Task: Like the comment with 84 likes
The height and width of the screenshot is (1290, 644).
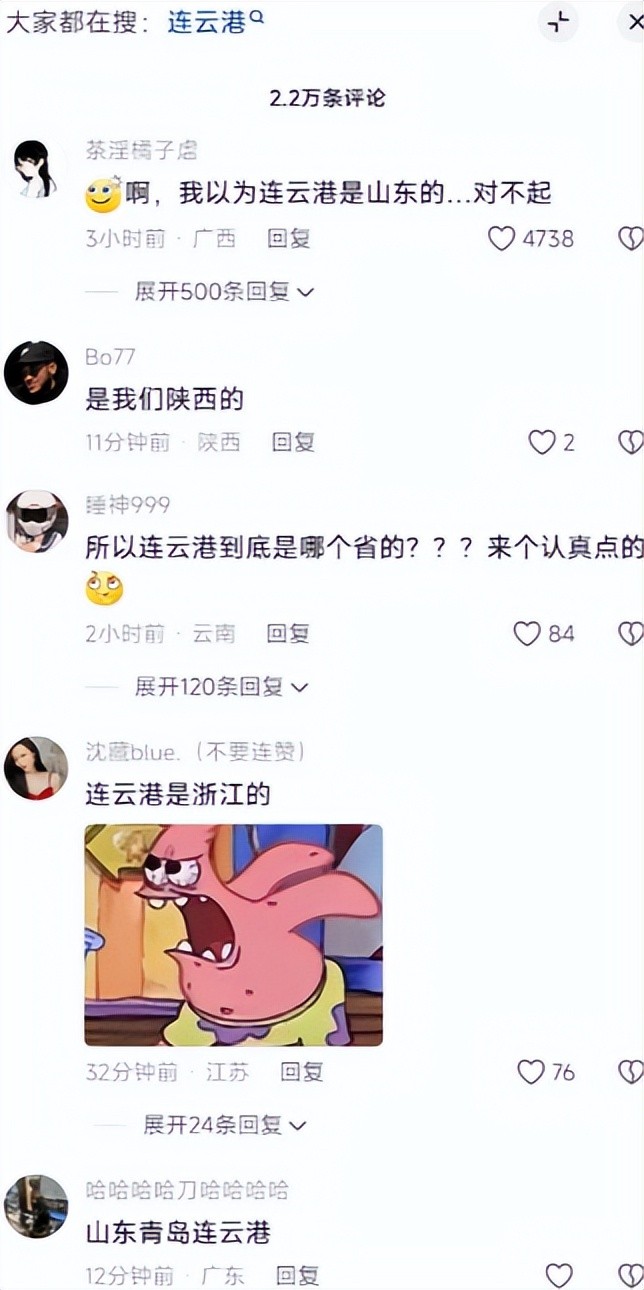Action: coord(527,633)
